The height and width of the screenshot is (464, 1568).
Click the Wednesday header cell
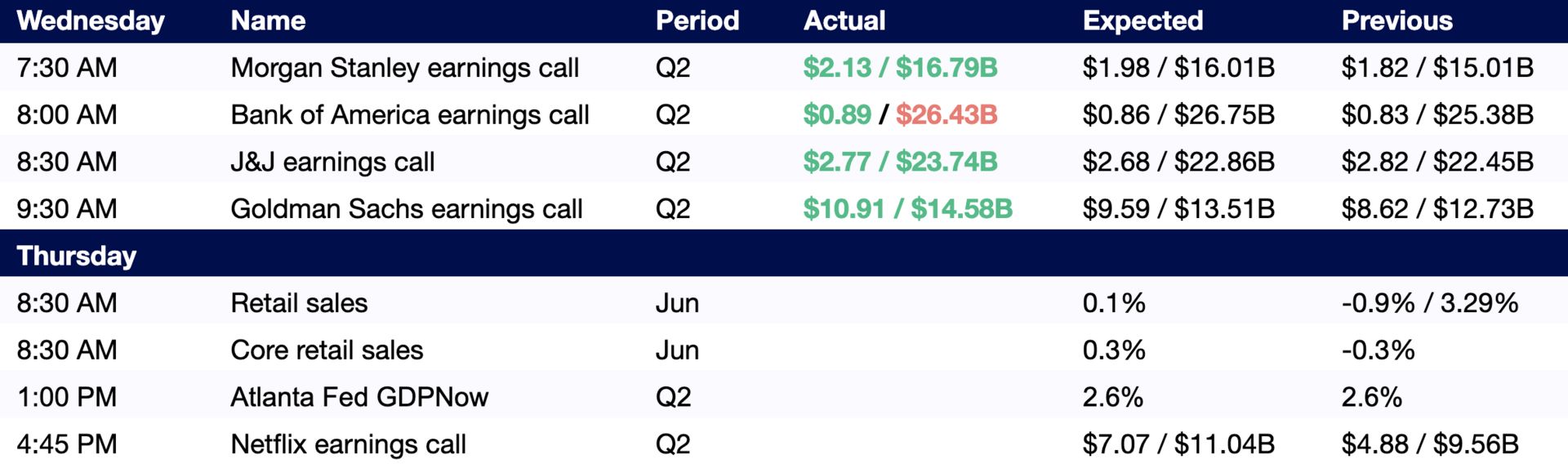tap(91, 21)
